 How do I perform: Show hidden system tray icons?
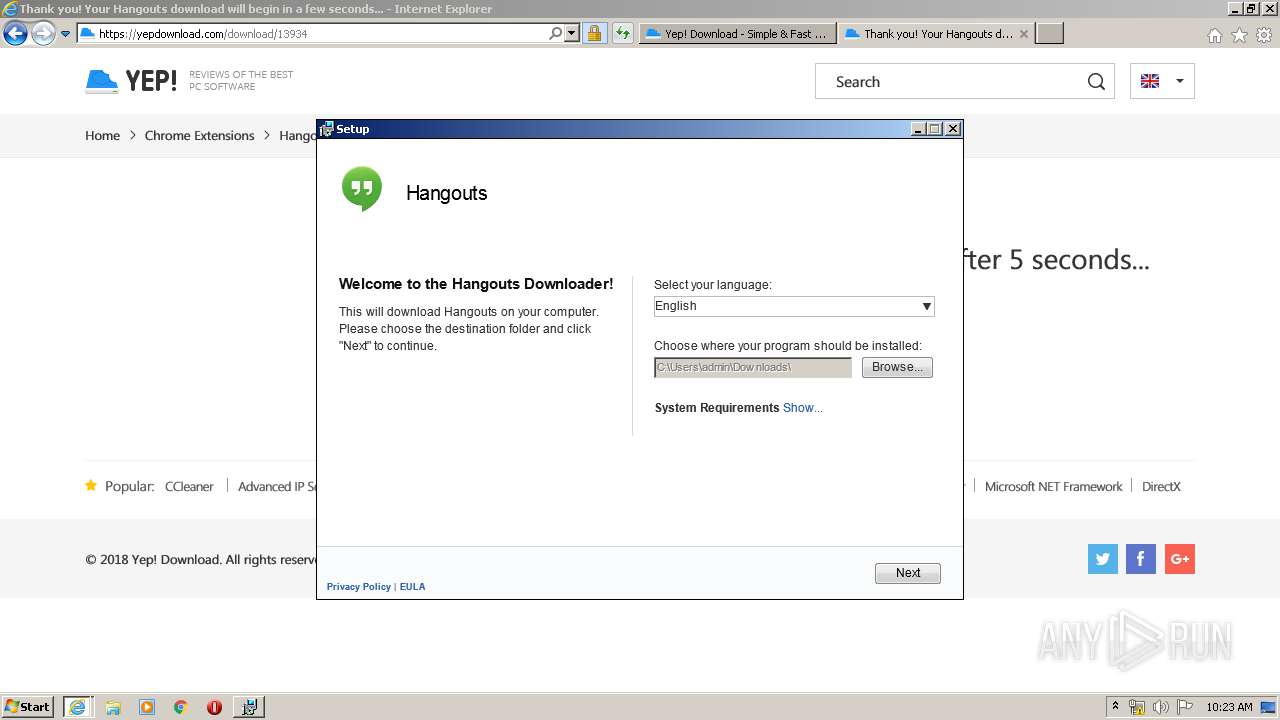pos(1115,707)
